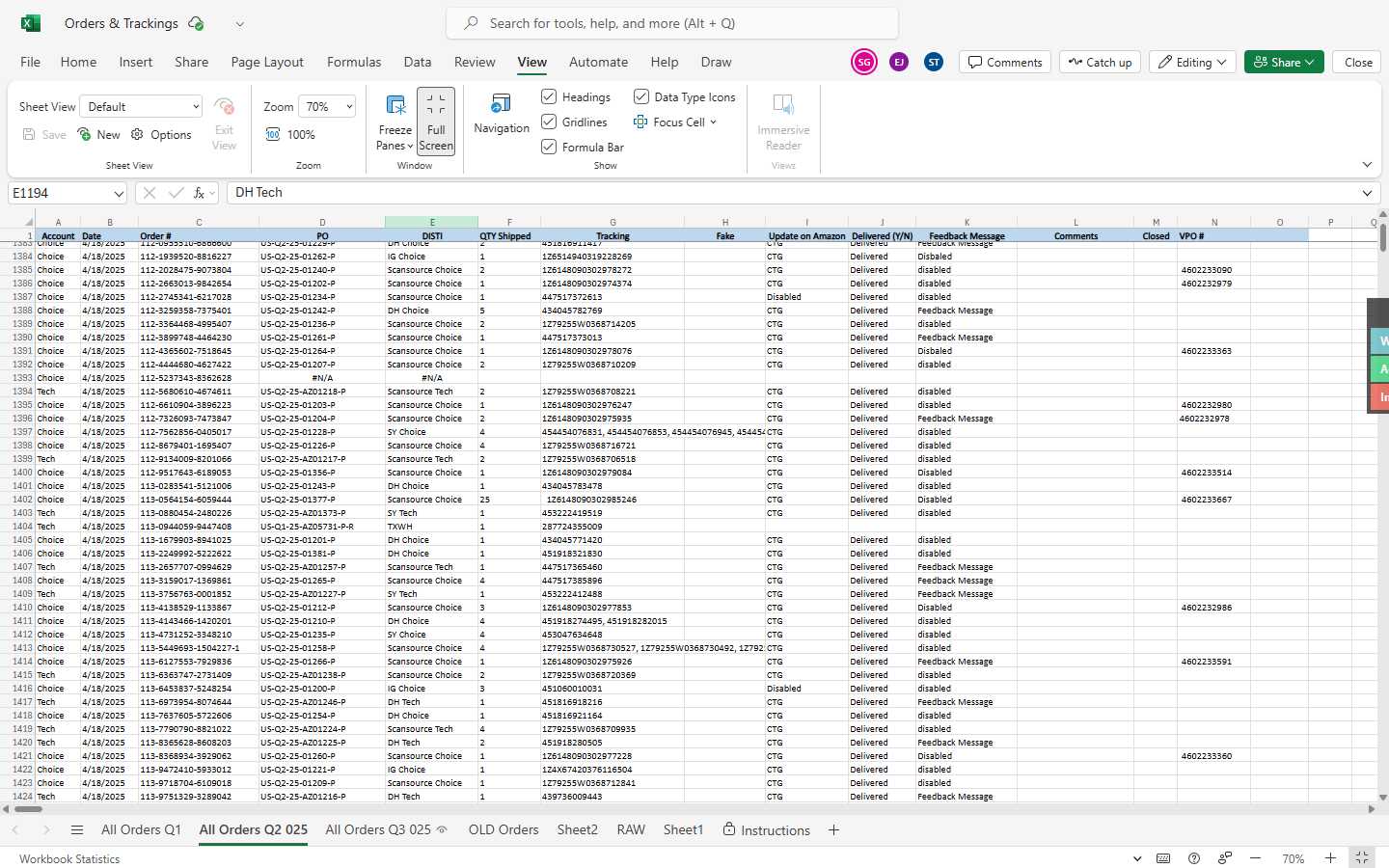This screenshot has width=1389, height=868.
Task: Toggle the Data Type Icons checkbox
Action: coord(641,96)
